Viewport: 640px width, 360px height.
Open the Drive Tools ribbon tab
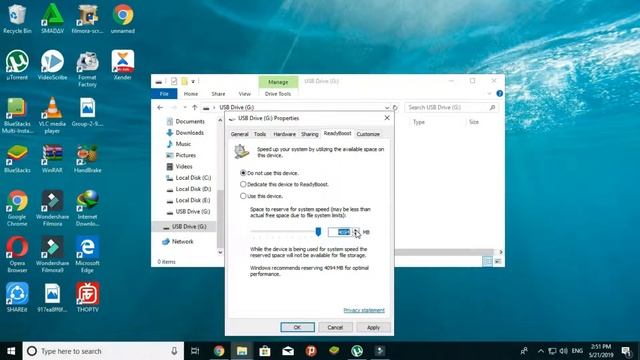(278, 94)
